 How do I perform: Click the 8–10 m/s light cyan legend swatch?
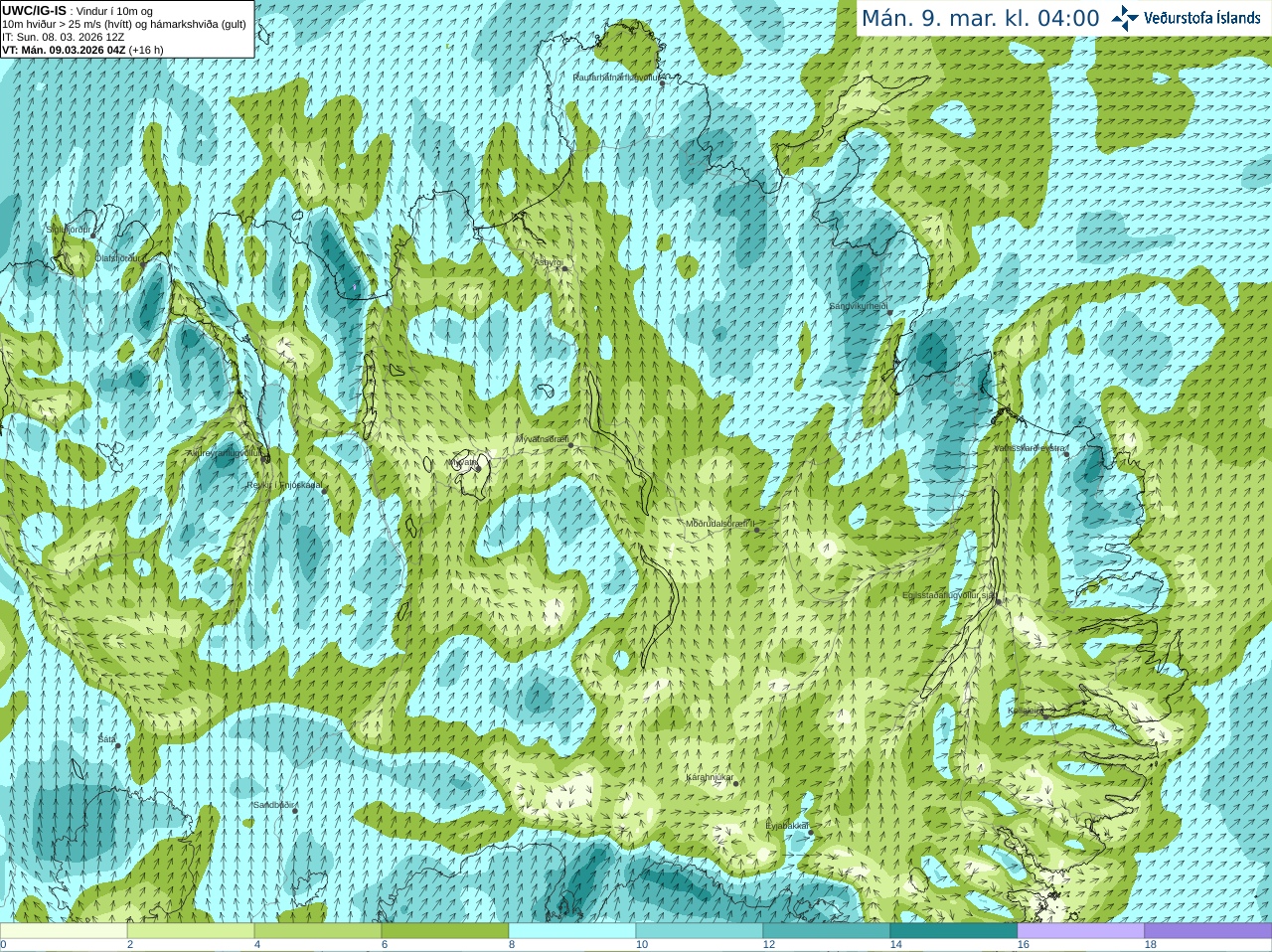572,931
